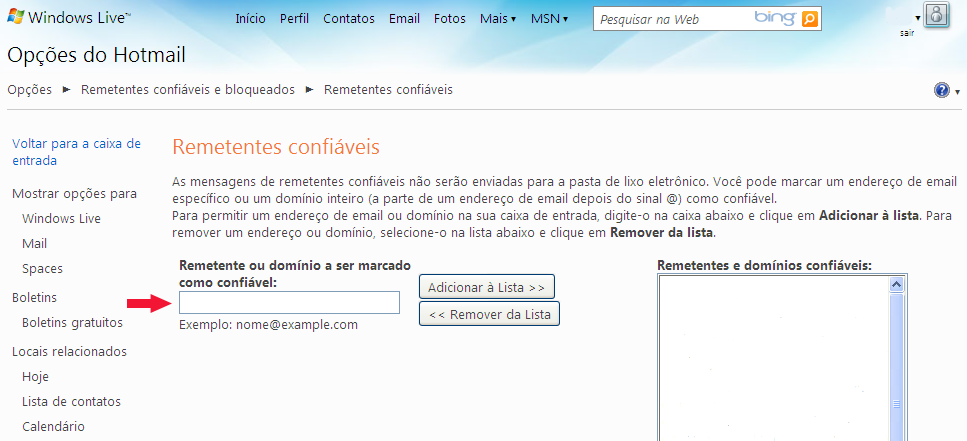
Task: Click Voltar para a caixa de entrada
Action: [76, 152]
